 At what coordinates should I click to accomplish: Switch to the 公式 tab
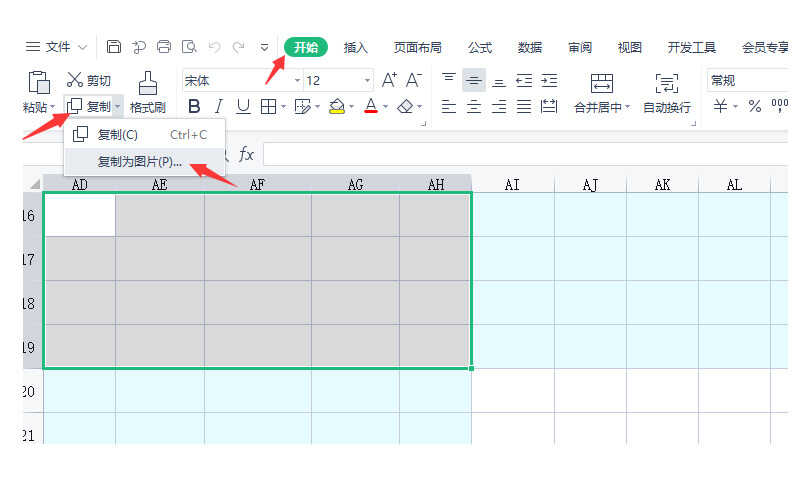(x=480, y=47)
